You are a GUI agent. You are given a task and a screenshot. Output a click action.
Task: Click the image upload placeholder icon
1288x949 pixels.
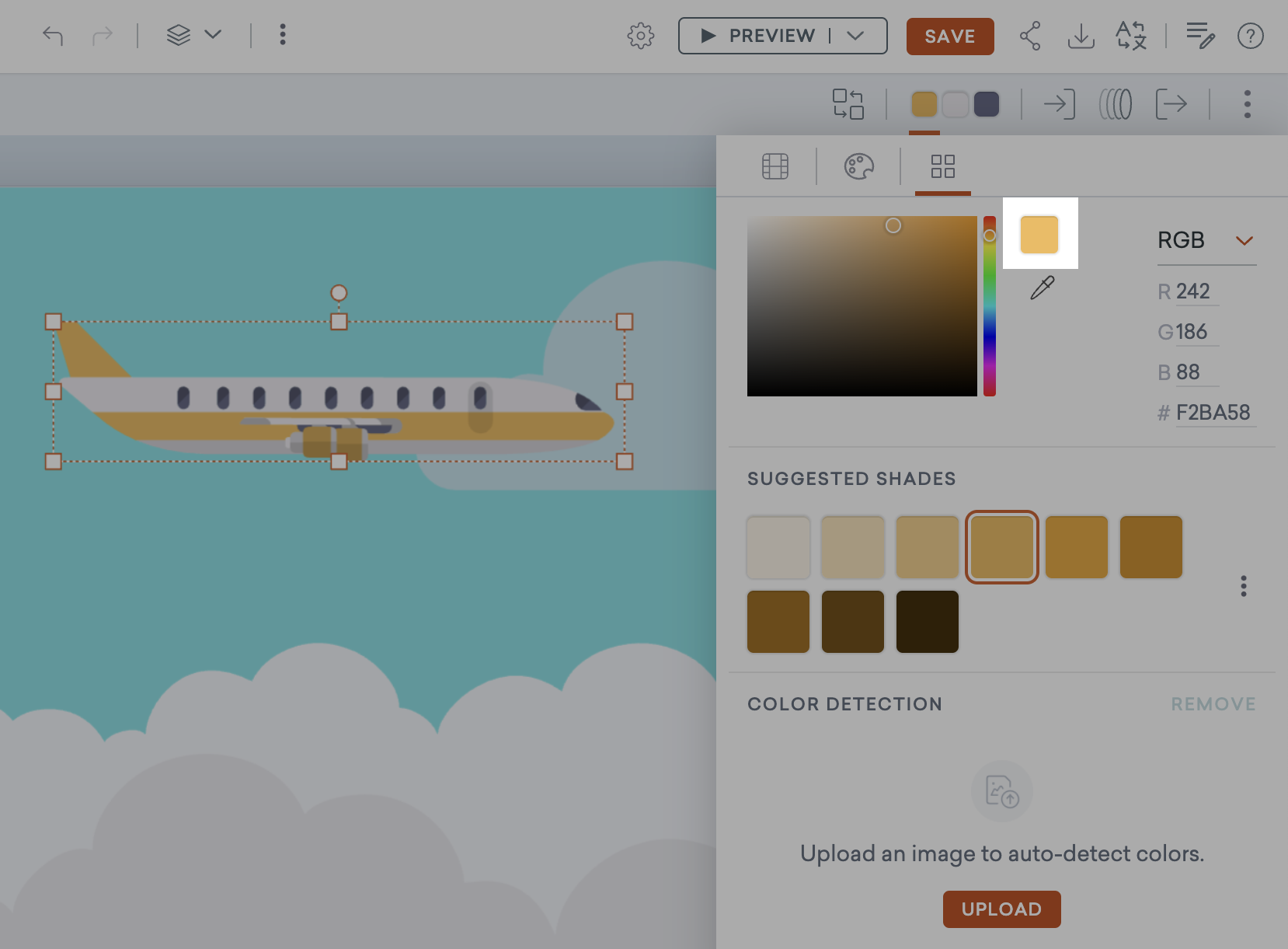(1002, 791)
